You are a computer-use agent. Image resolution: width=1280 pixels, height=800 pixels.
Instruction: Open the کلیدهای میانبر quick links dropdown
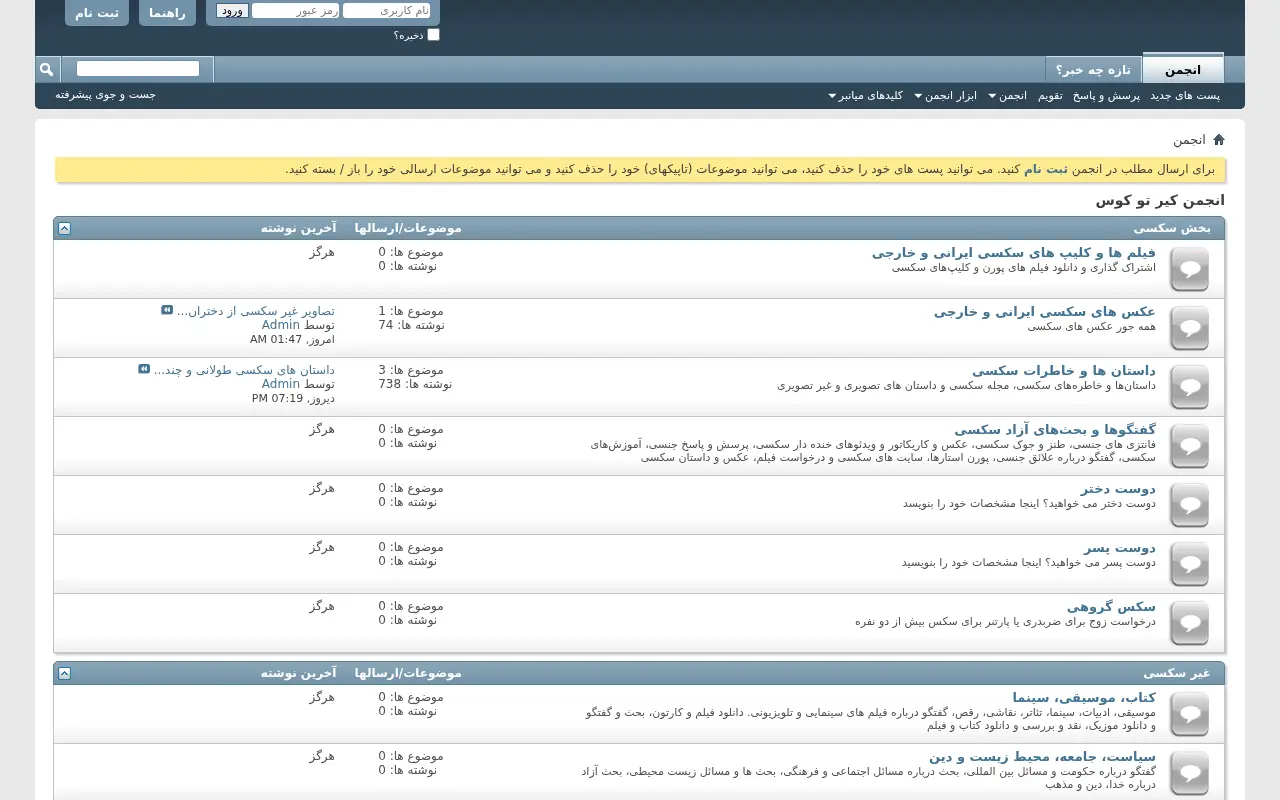(x=866, y=96)
